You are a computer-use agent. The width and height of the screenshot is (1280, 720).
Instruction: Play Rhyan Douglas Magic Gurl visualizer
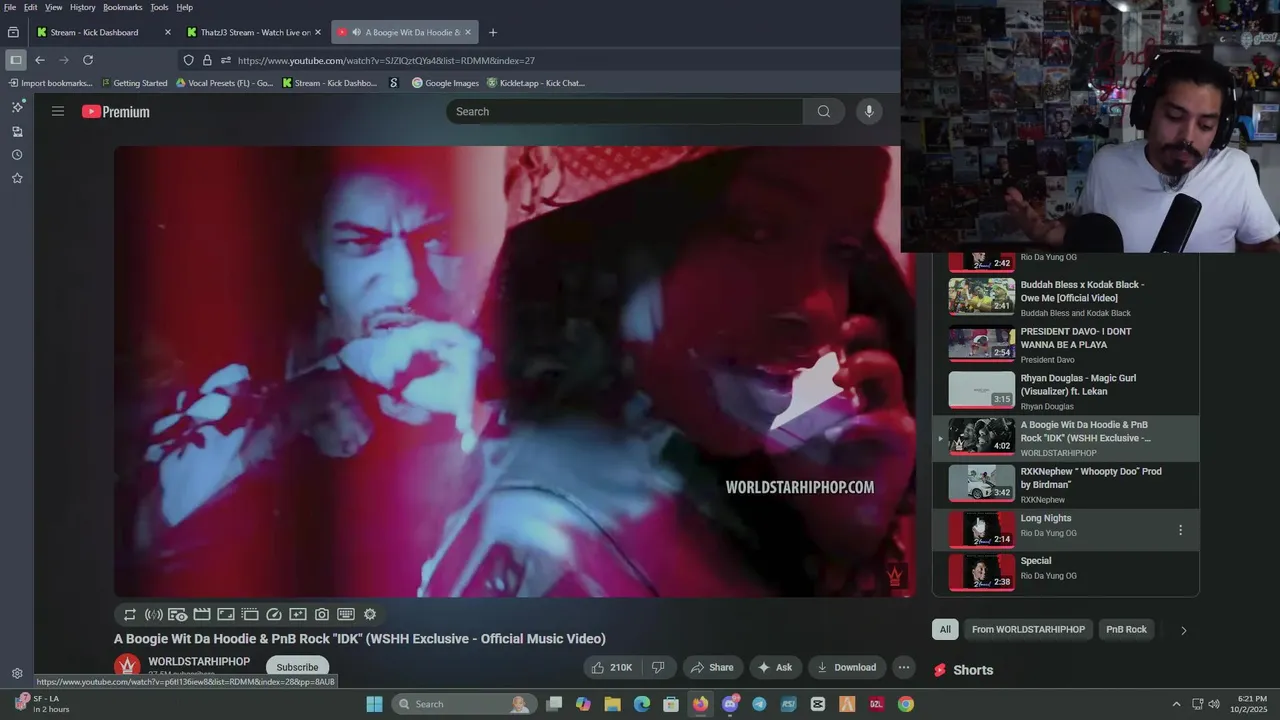point(1065,391)
